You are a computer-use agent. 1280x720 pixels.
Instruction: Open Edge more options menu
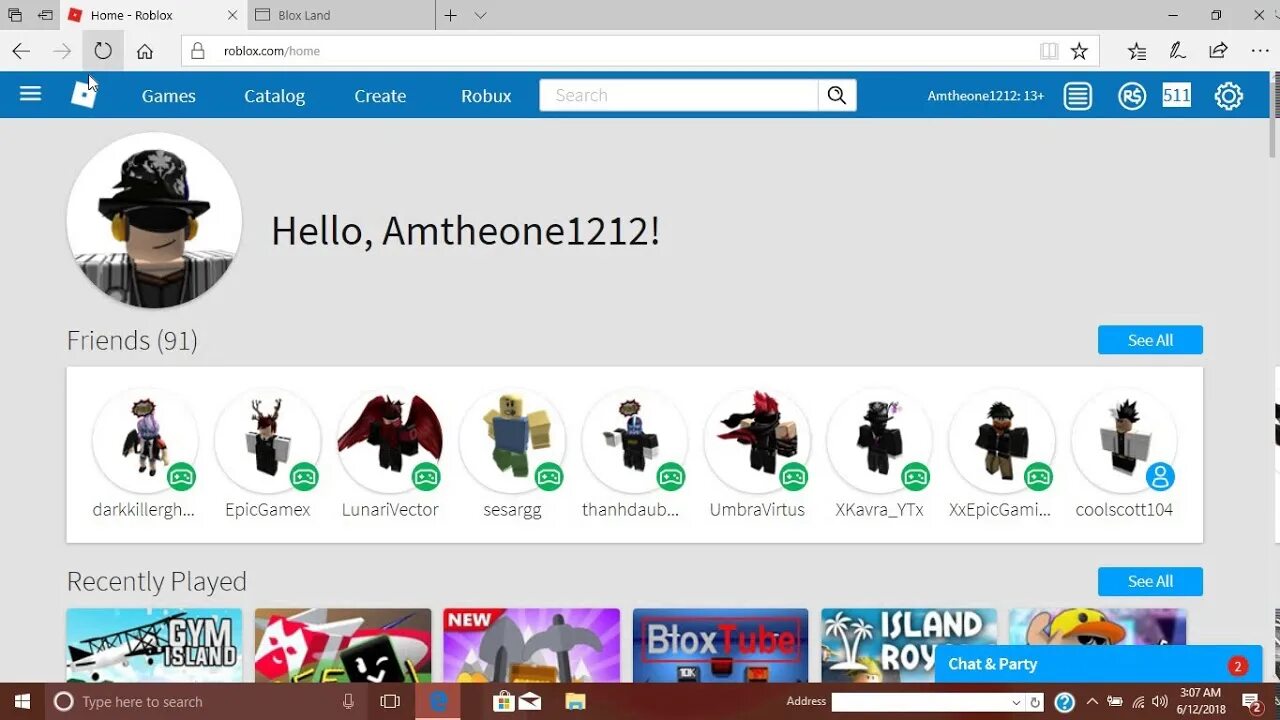1260,51
